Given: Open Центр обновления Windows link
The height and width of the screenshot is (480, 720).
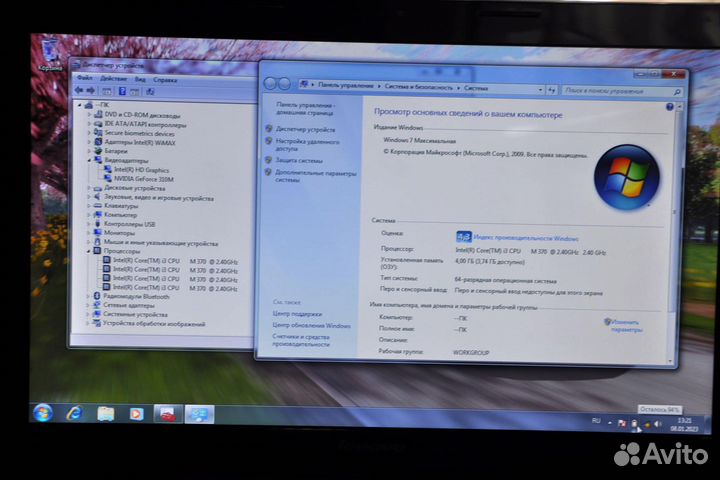Looking at the screenshot, I should [x=311, y=325].
